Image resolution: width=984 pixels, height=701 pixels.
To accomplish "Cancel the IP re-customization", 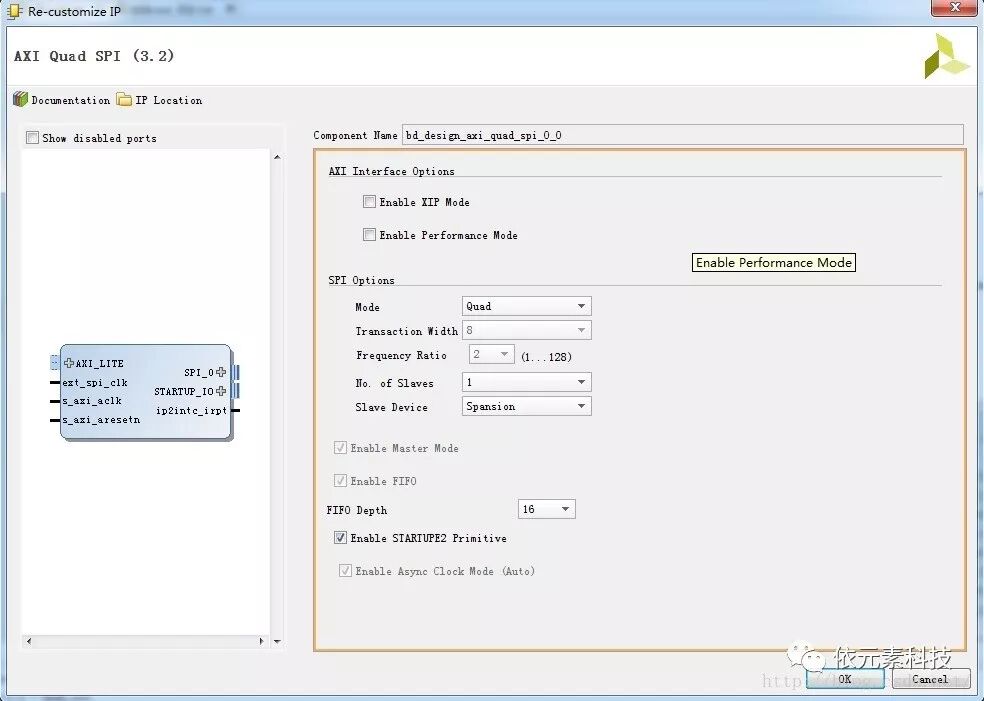I will click(x=930, y=678).
